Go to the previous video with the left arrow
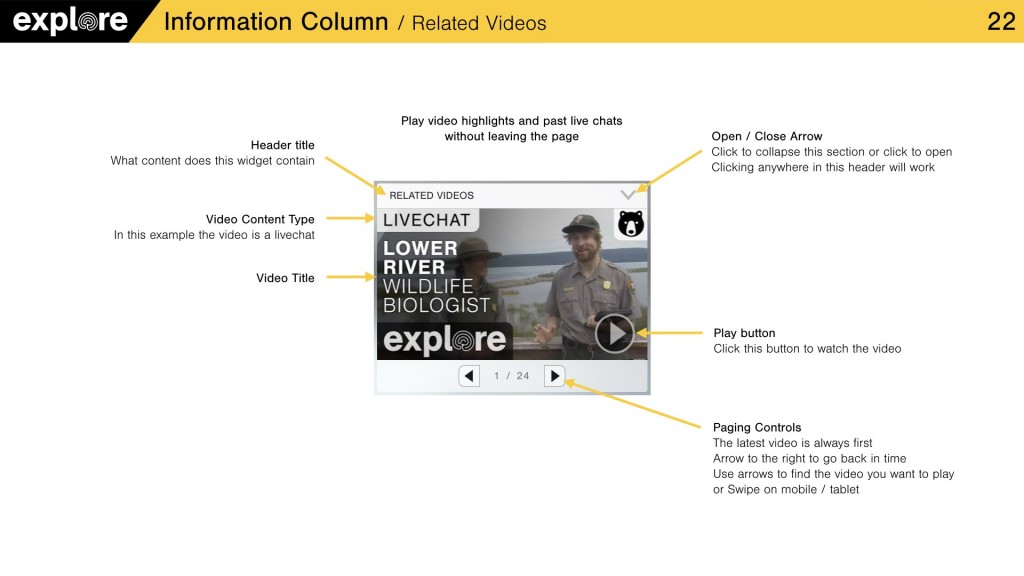The image size is (1024, 576). coord(469,376)
